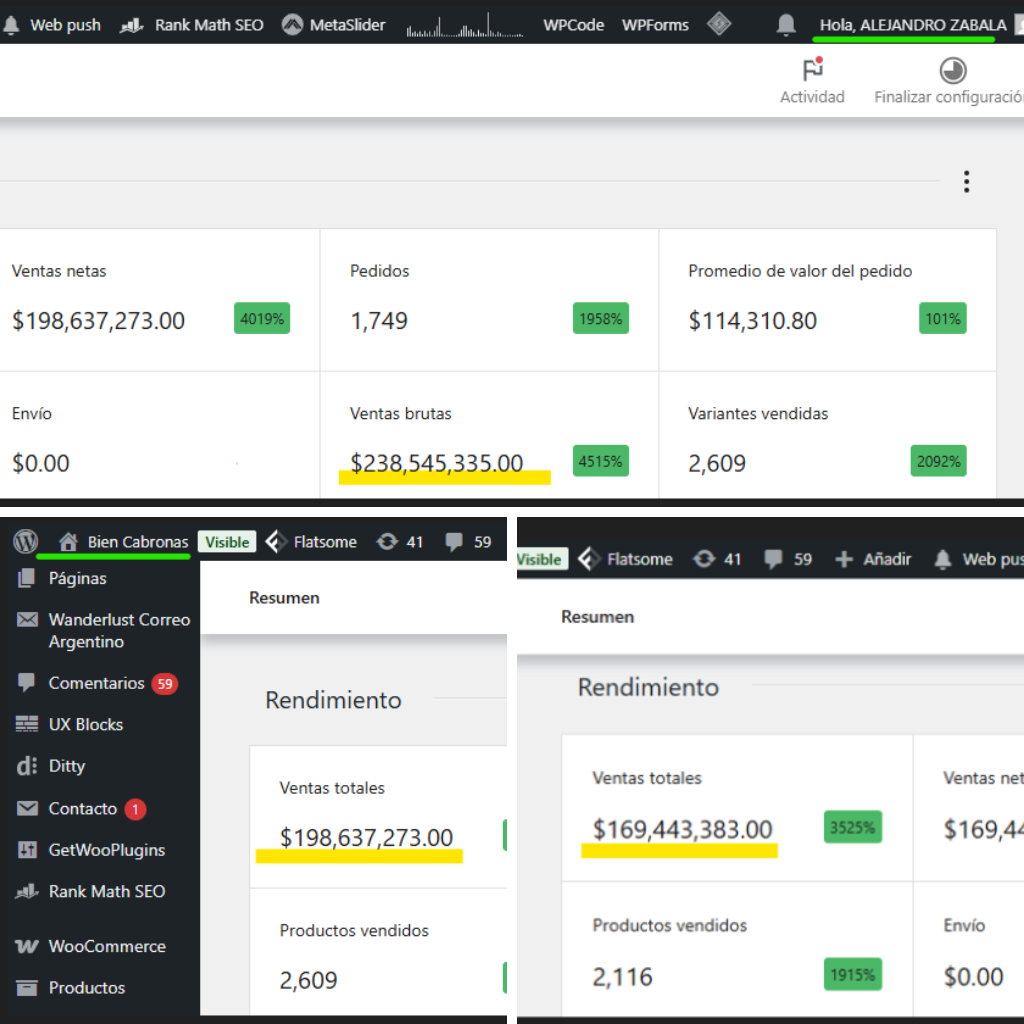Open the WordPress logo menu
Viewport: 1024px width, 1024px height.
(x=25, y=542)
